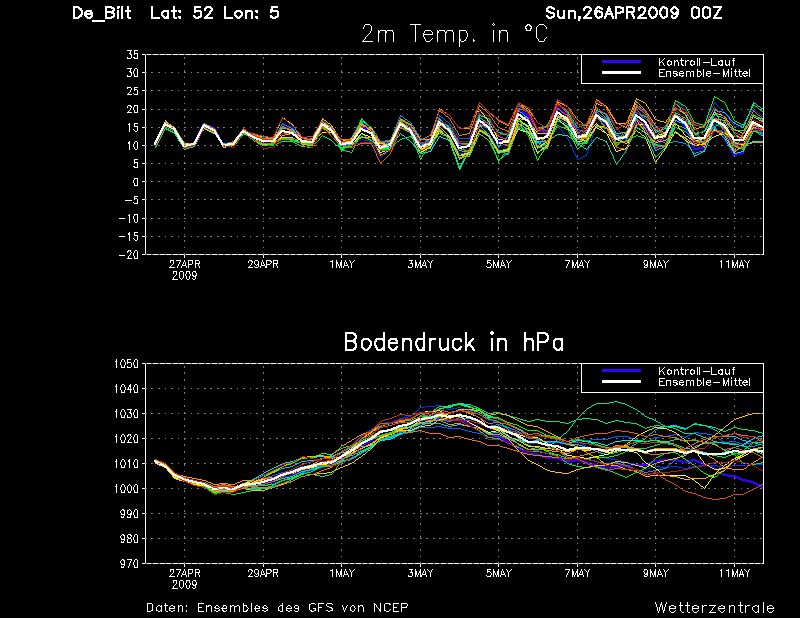Image resolution: width=800 pixels, height=618 pixels.
Task: Click the 970 value on pressure axis
Action: (x=129, y=563)
